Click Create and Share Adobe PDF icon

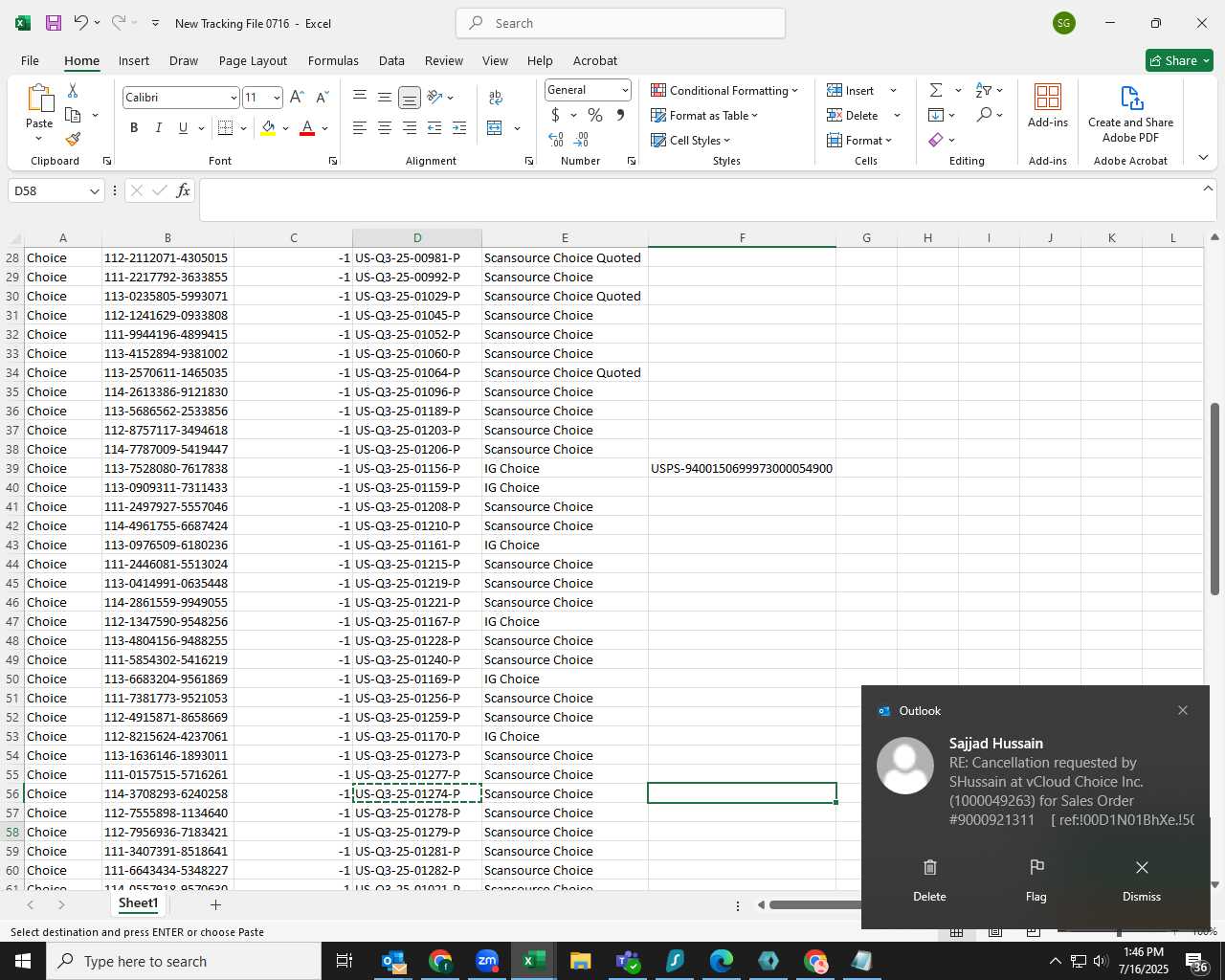point(1131,98)
